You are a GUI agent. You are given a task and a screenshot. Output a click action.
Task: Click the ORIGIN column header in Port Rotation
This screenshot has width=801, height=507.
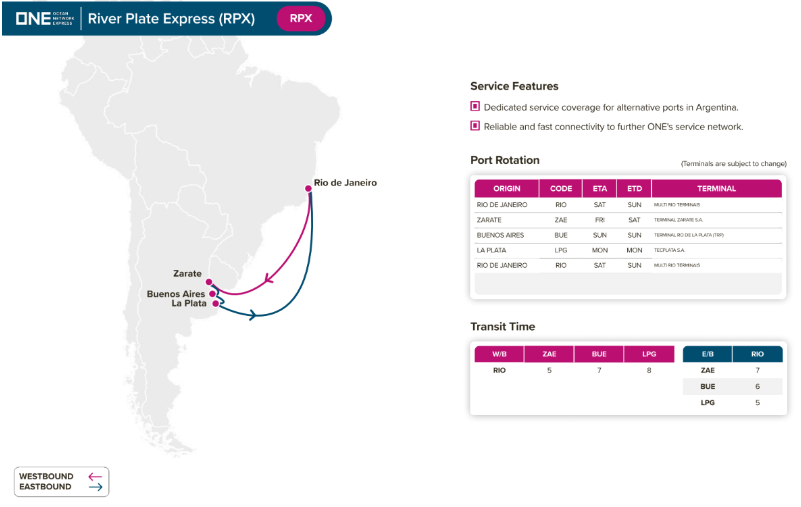click(x=507, y=188)
